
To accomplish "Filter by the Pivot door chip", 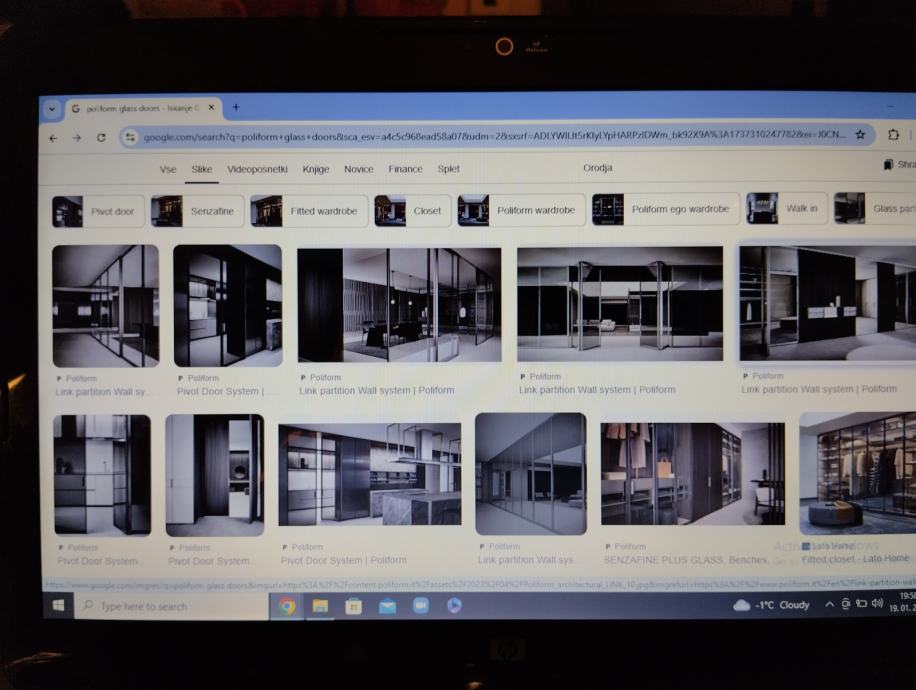I will tap(98, 211).
